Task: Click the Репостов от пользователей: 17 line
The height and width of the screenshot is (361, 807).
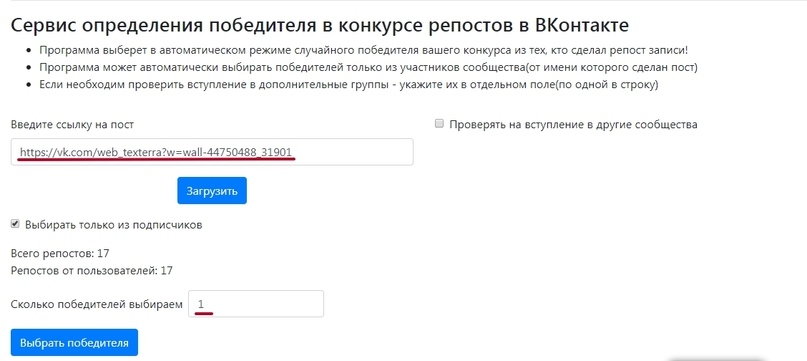Action: point(92,270)
